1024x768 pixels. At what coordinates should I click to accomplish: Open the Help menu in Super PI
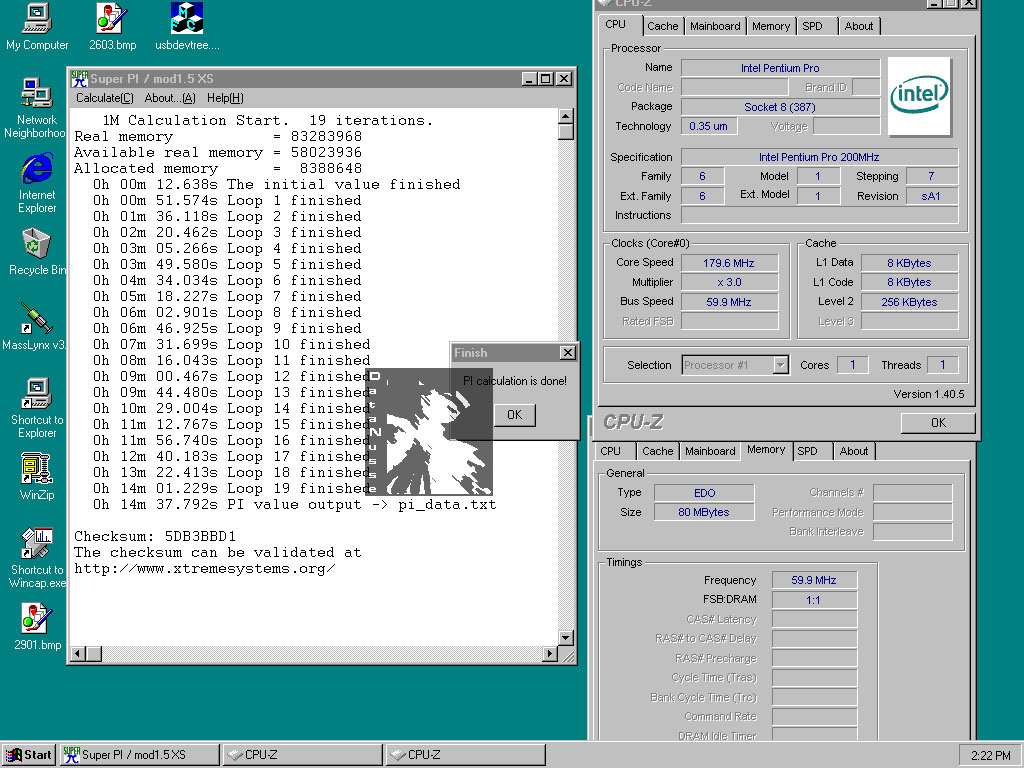(x=225, y=98)
